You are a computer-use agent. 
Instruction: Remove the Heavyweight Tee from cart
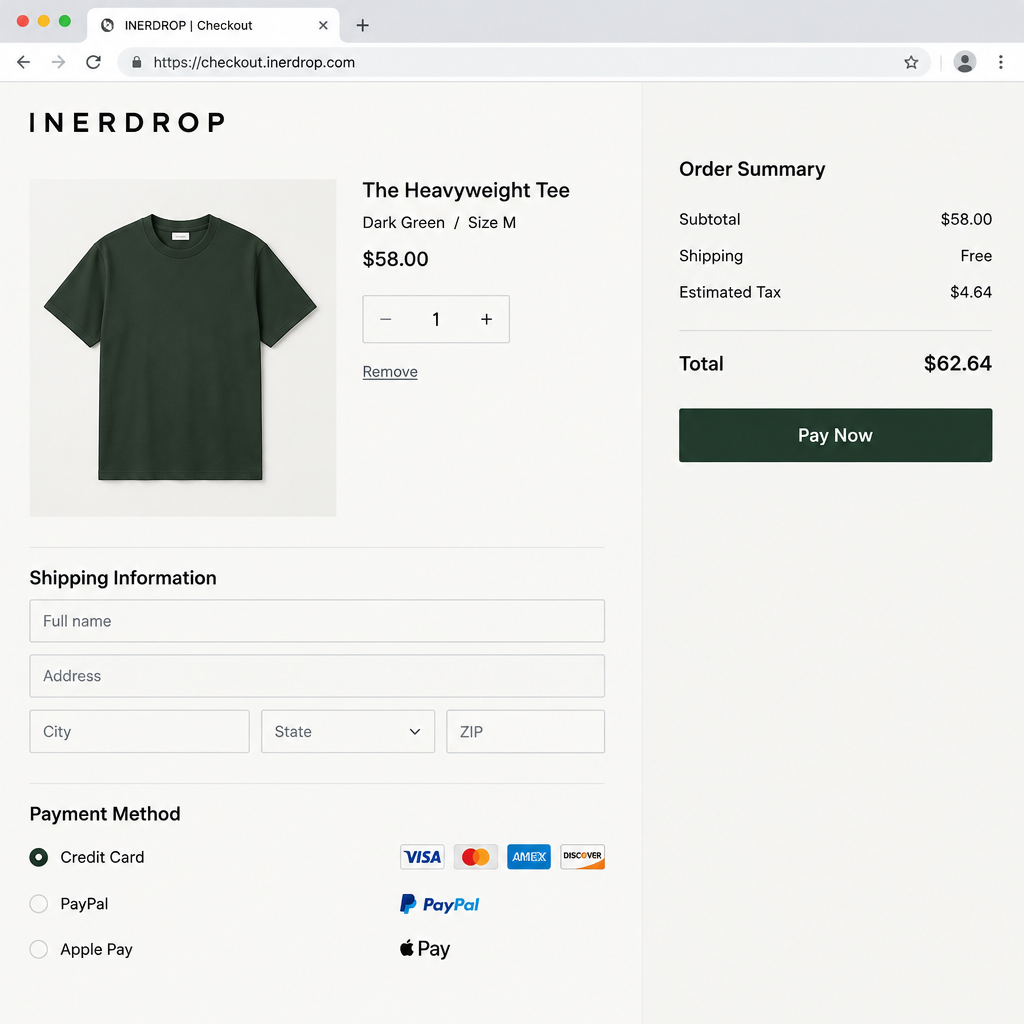pos(390,372)
